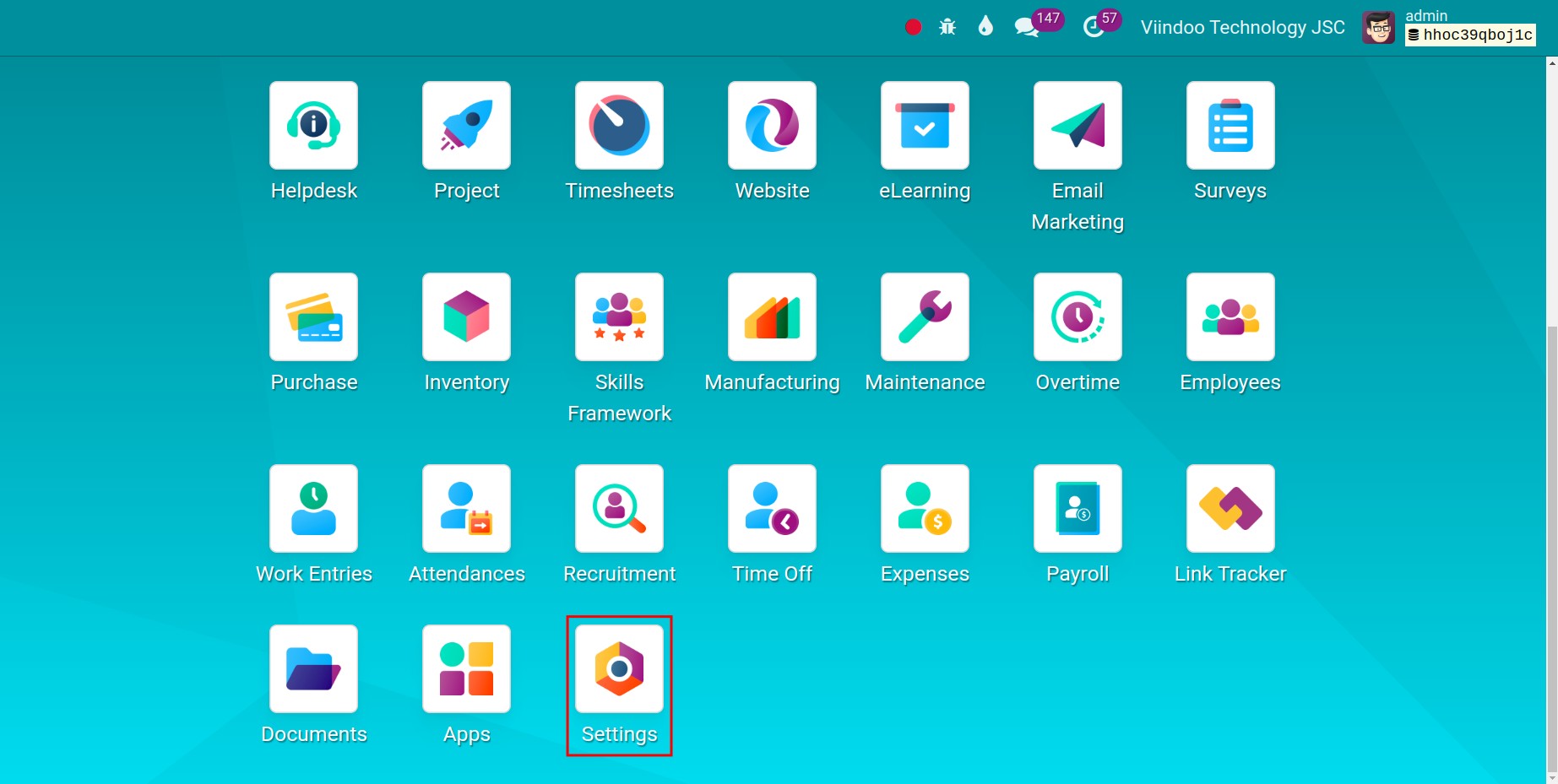1558x784 pixels.
Task: Open the admin user menu
Action: point(1449,27)
